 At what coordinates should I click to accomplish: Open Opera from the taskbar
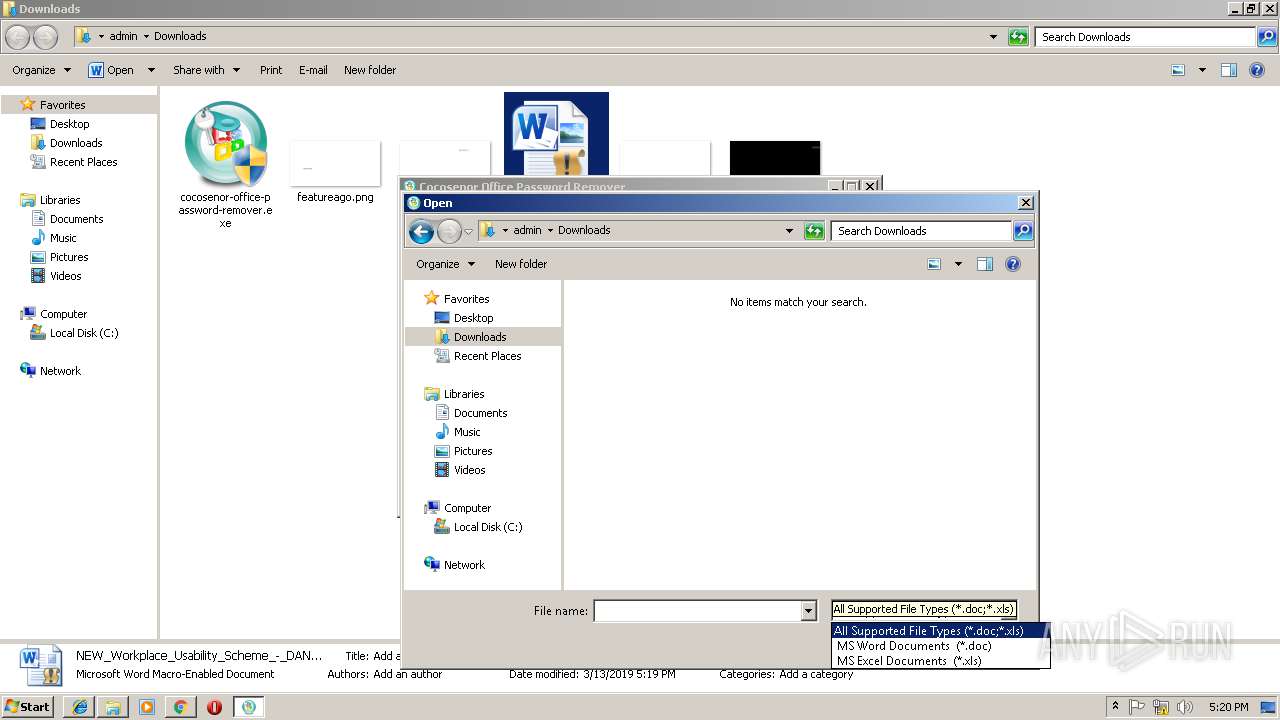click(214, 707)
